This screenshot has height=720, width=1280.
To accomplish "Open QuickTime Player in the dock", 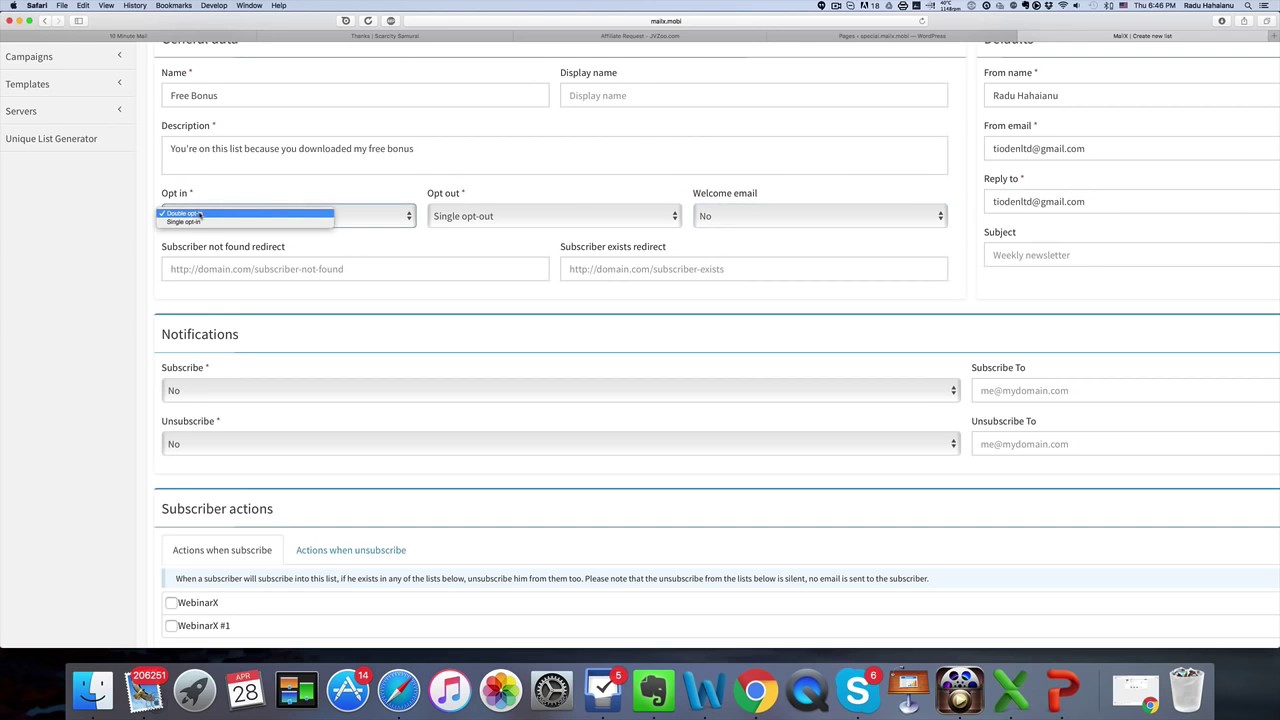I will tap(807, 691).
